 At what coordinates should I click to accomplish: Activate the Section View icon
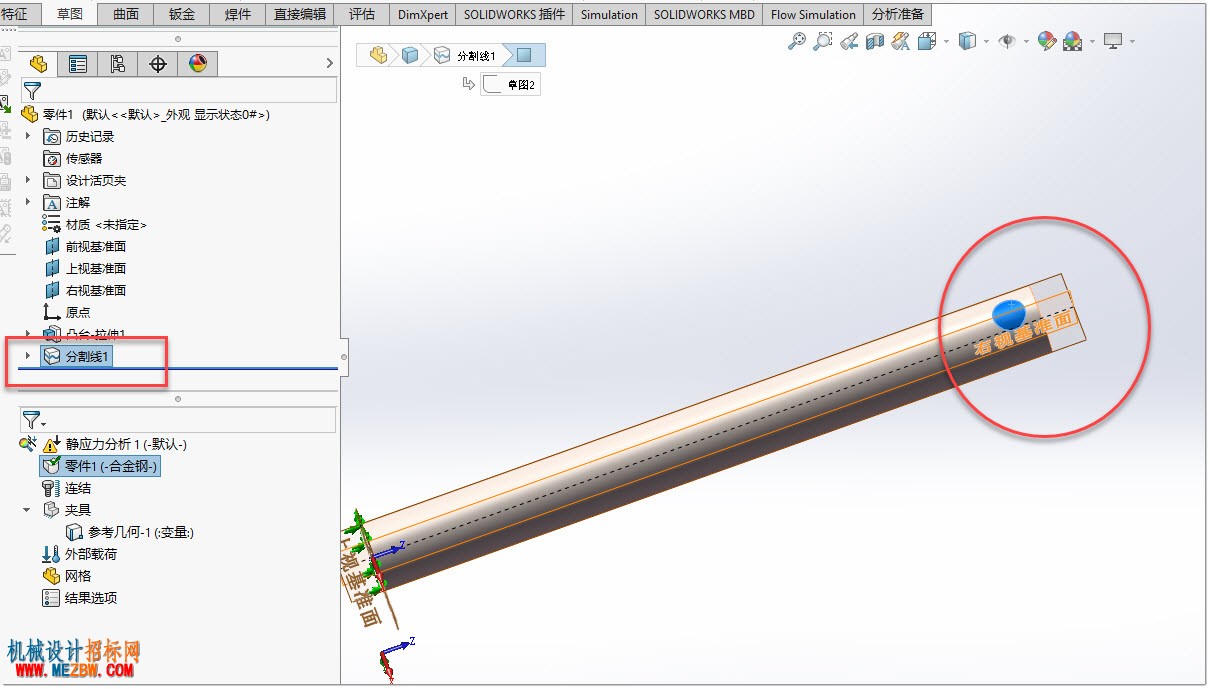(x=875, y=41)
